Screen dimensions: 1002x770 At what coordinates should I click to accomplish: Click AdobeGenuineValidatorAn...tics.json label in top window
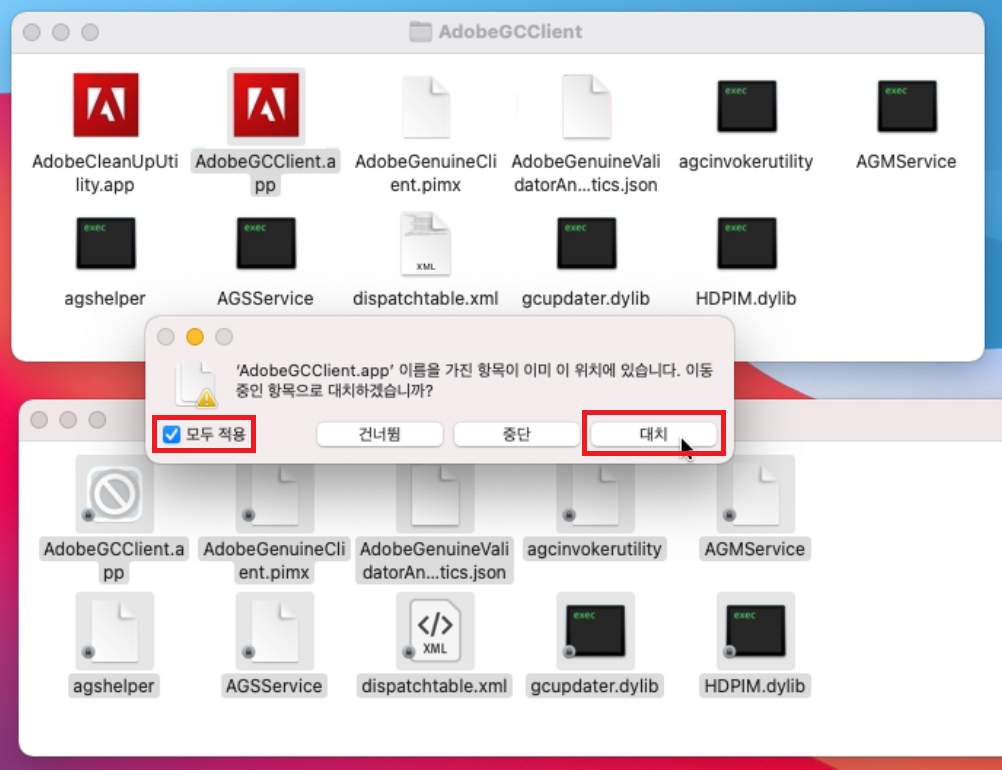587,173
